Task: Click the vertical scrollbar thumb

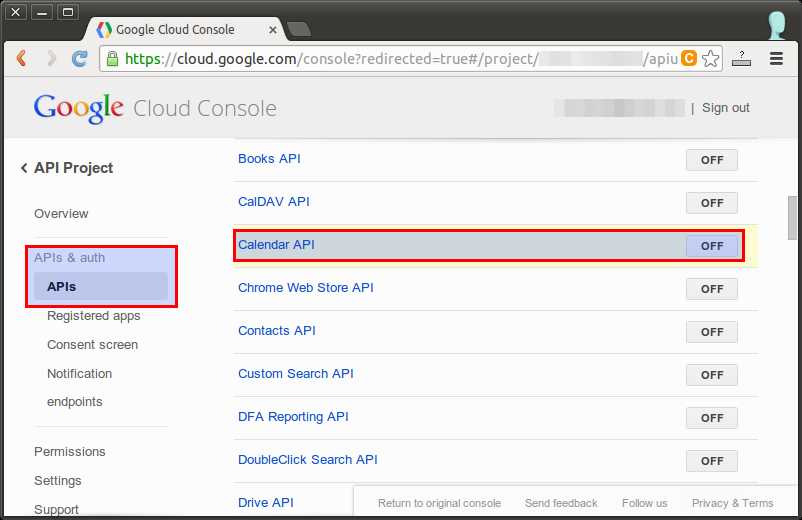Action: click(x=792, y=217)
